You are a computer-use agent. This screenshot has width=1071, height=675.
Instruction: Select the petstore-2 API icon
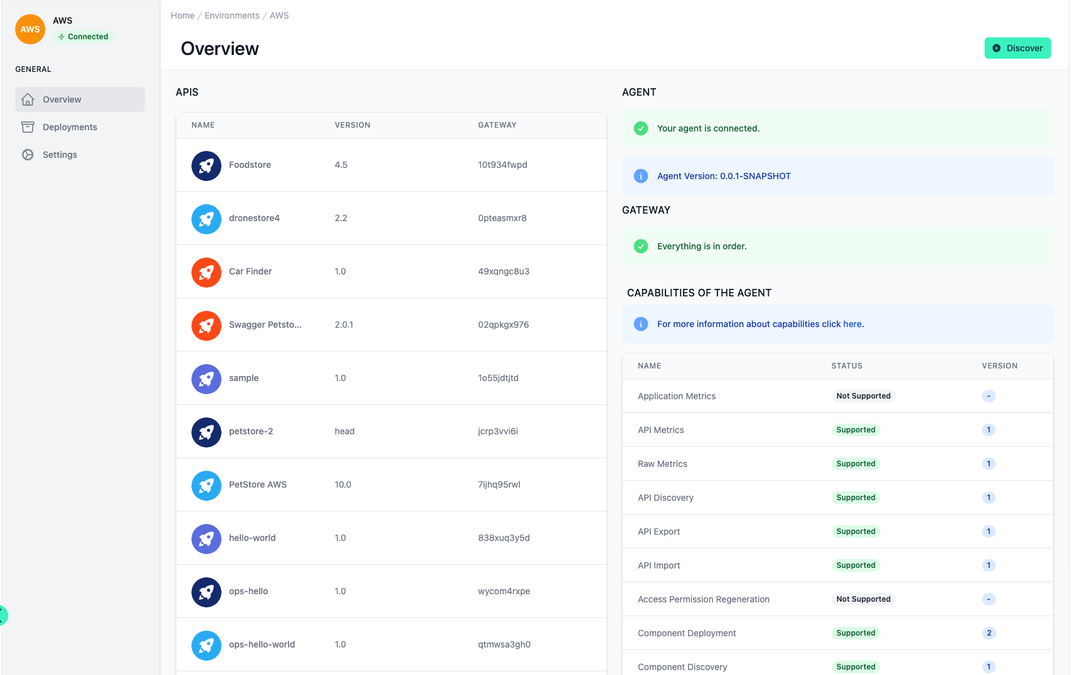point(205,431)
